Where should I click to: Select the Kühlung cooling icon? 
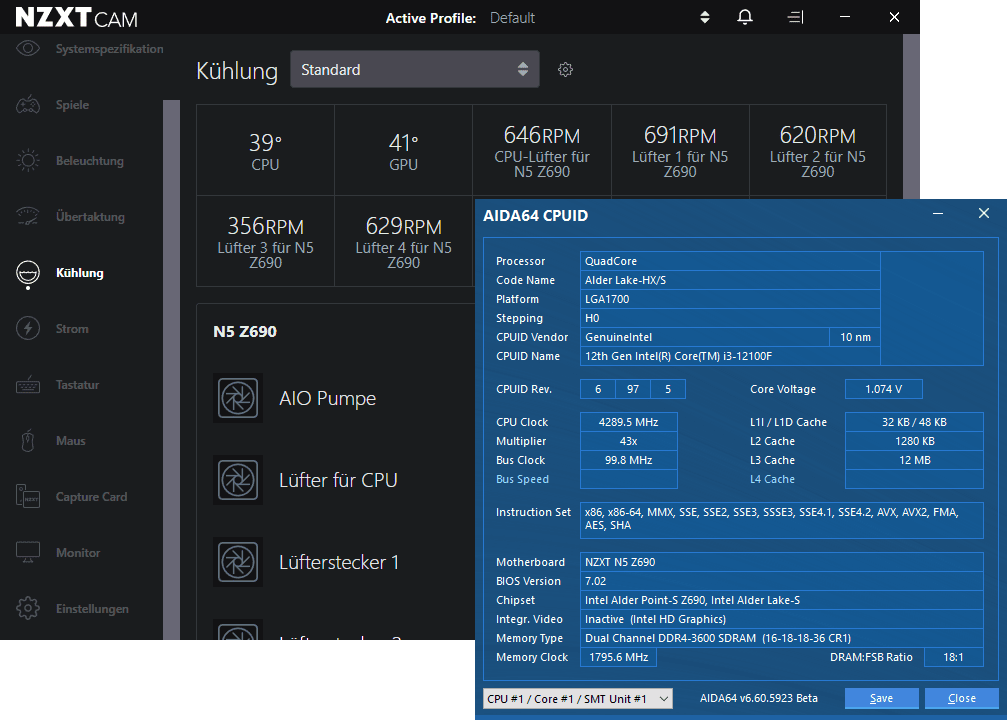tap(28, 273)
